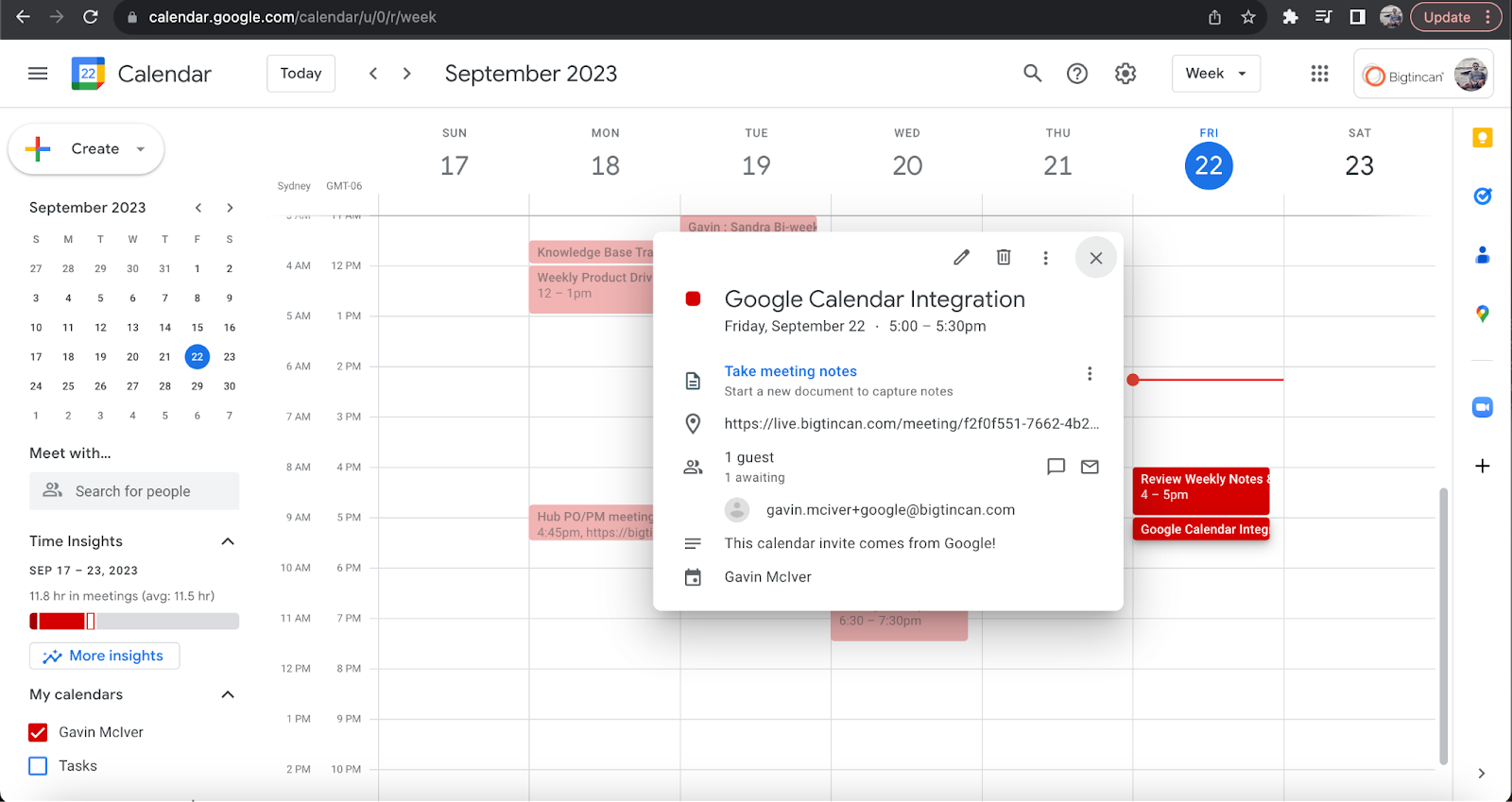Open the main menu hamburger
1512x802 pixels.
38,74
